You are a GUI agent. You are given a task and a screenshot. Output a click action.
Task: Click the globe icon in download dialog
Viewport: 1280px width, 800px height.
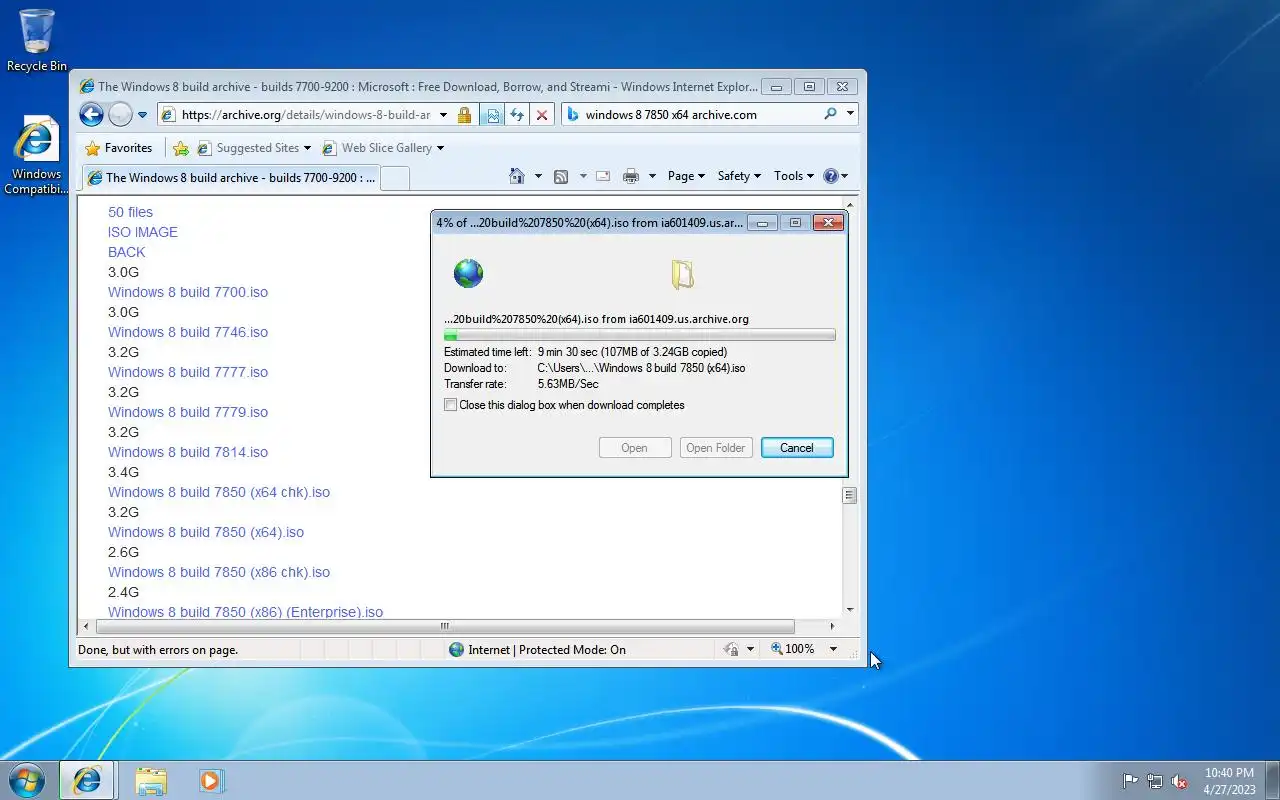468,273
